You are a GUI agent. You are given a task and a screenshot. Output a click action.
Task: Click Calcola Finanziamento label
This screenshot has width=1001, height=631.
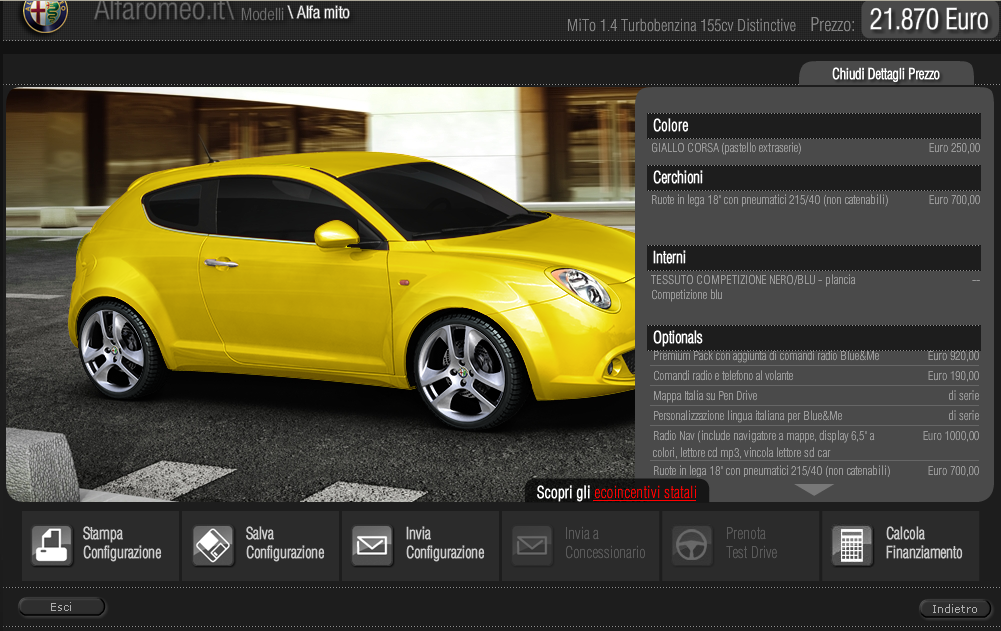pos(924,543)
